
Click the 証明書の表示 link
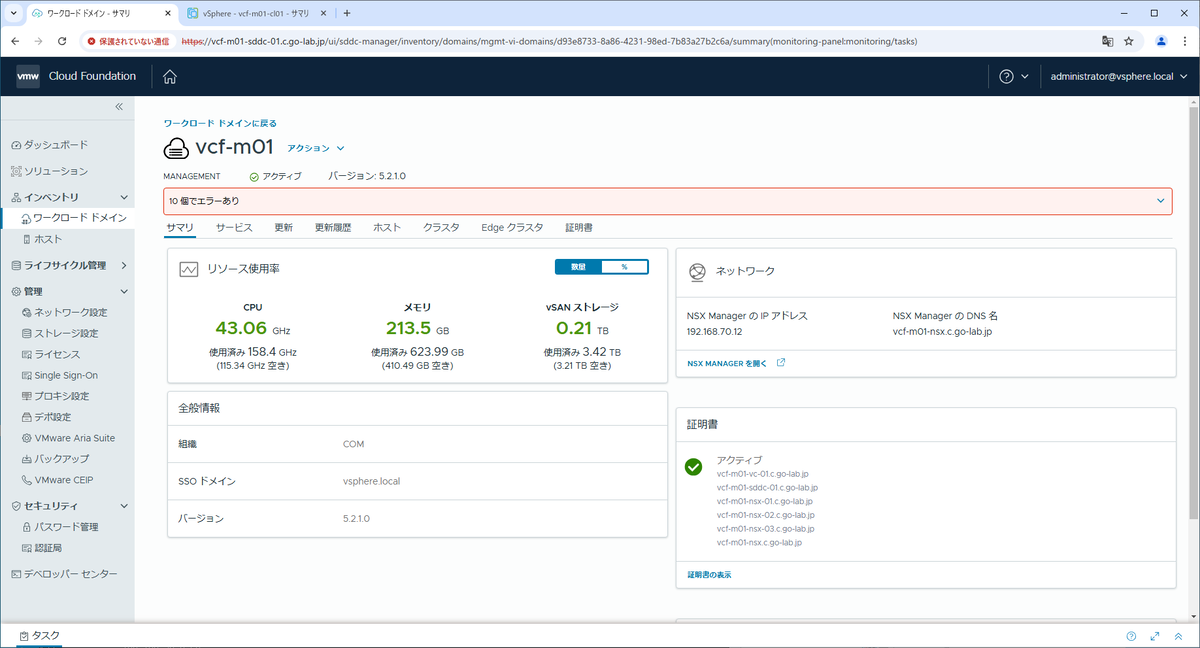(x=709, y=575)
